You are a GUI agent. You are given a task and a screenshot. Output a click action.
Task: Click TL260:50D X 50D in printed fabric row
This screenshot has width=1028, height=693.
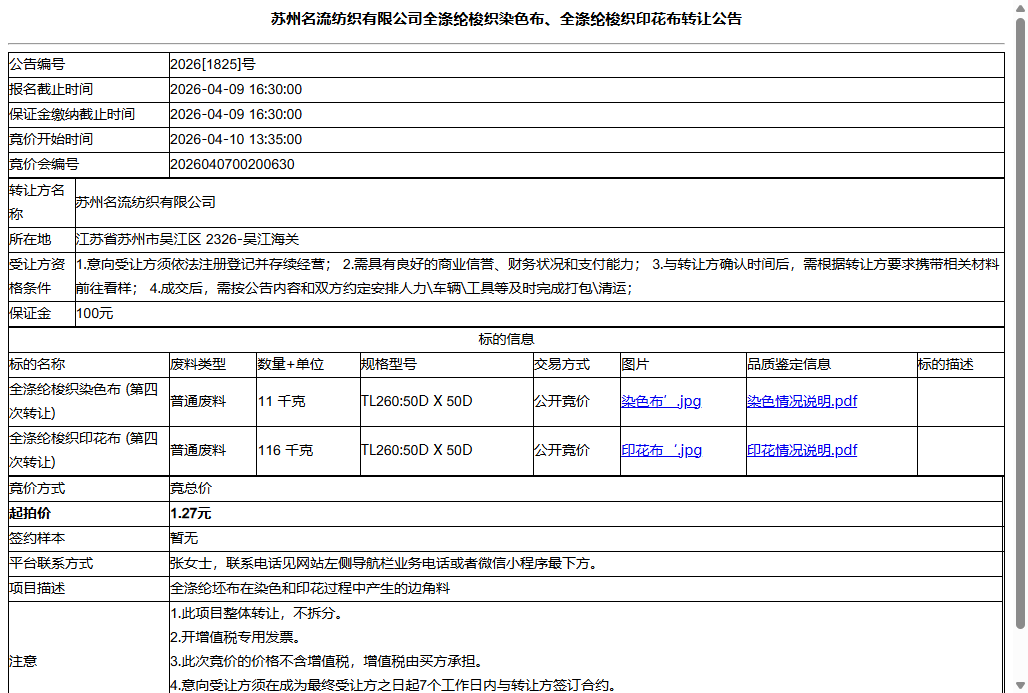pyautogui.click(x=416, y=450)
